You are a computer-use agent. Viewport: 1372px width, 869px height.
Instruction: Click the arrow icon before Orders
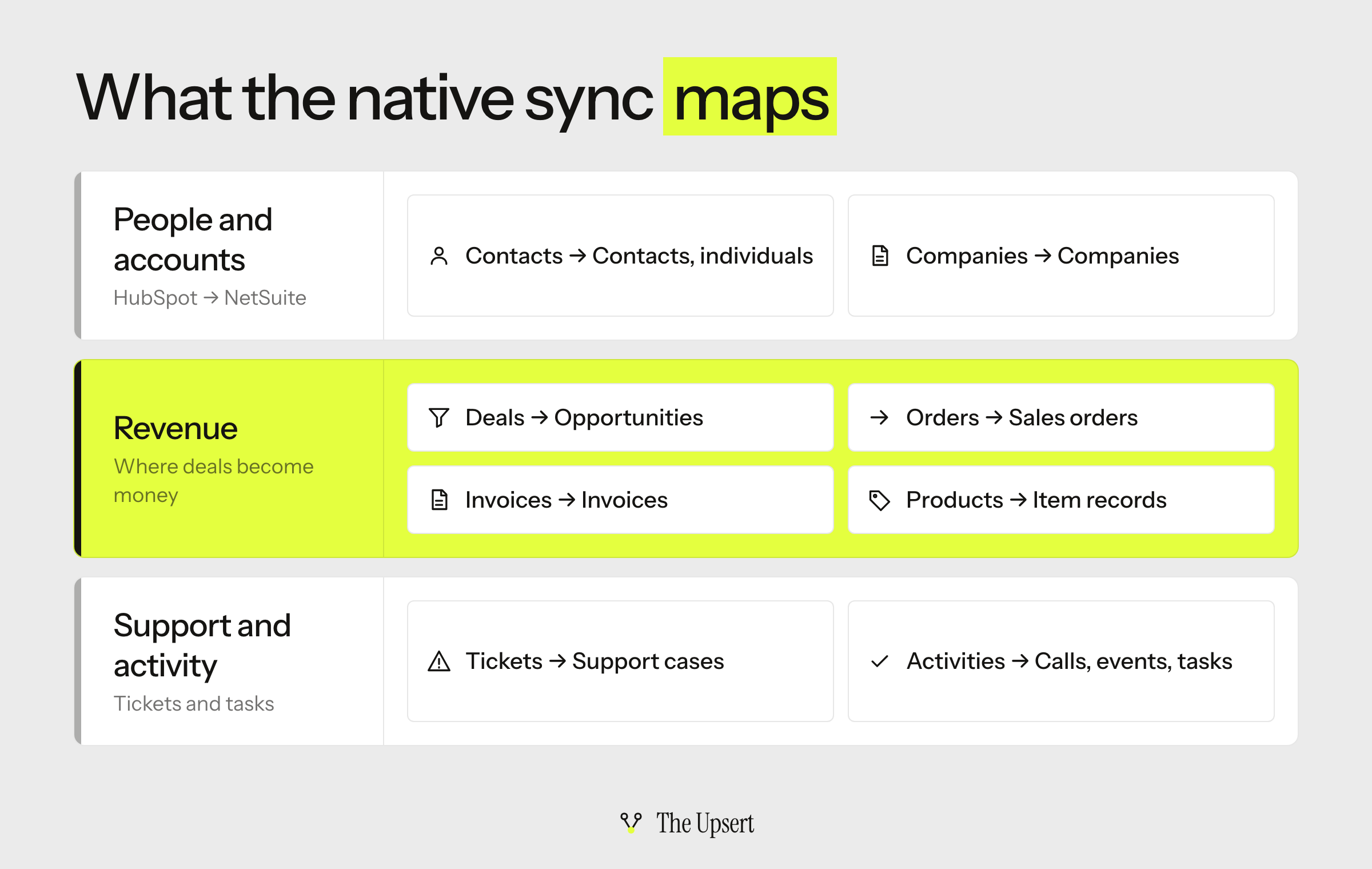[880, 417]
